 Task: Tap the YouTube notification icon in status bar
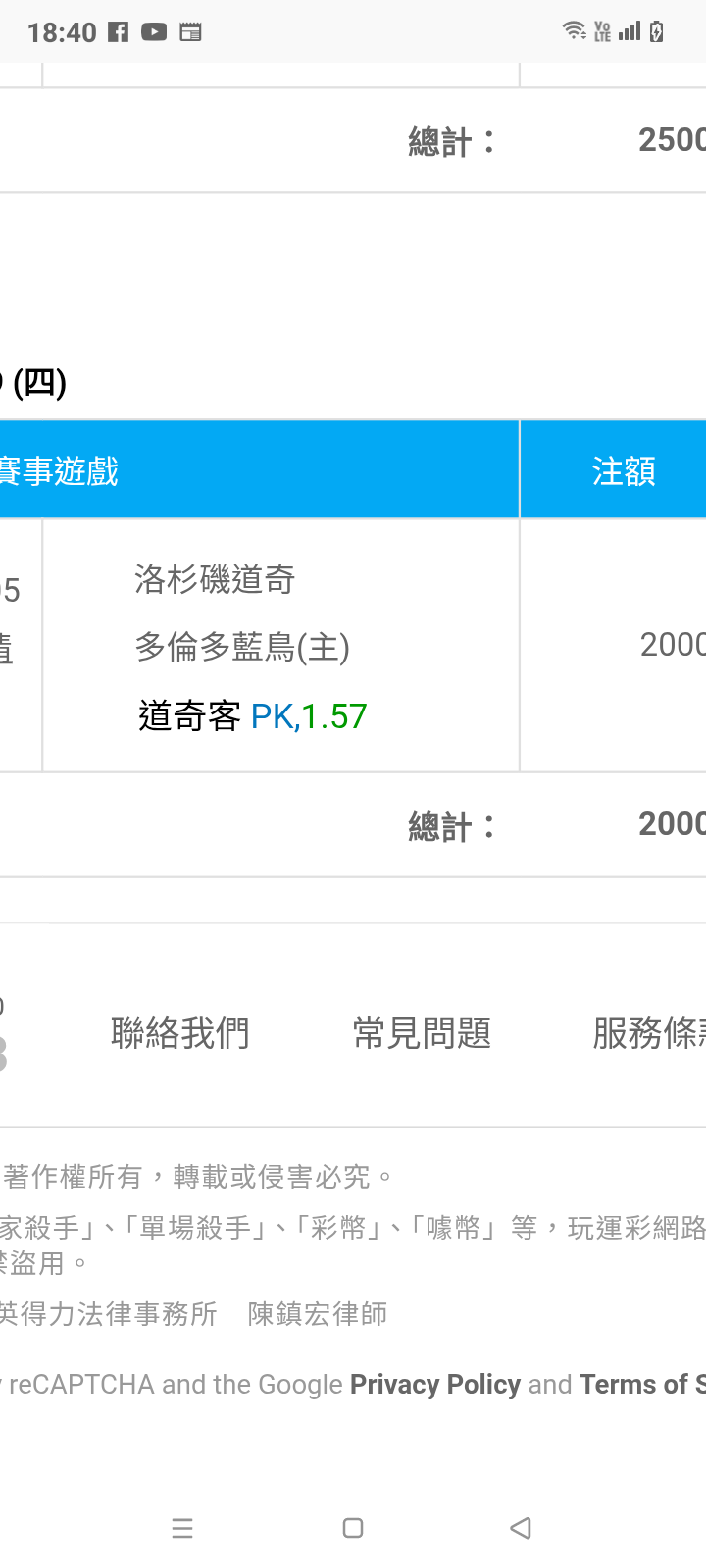pos(154,32)
